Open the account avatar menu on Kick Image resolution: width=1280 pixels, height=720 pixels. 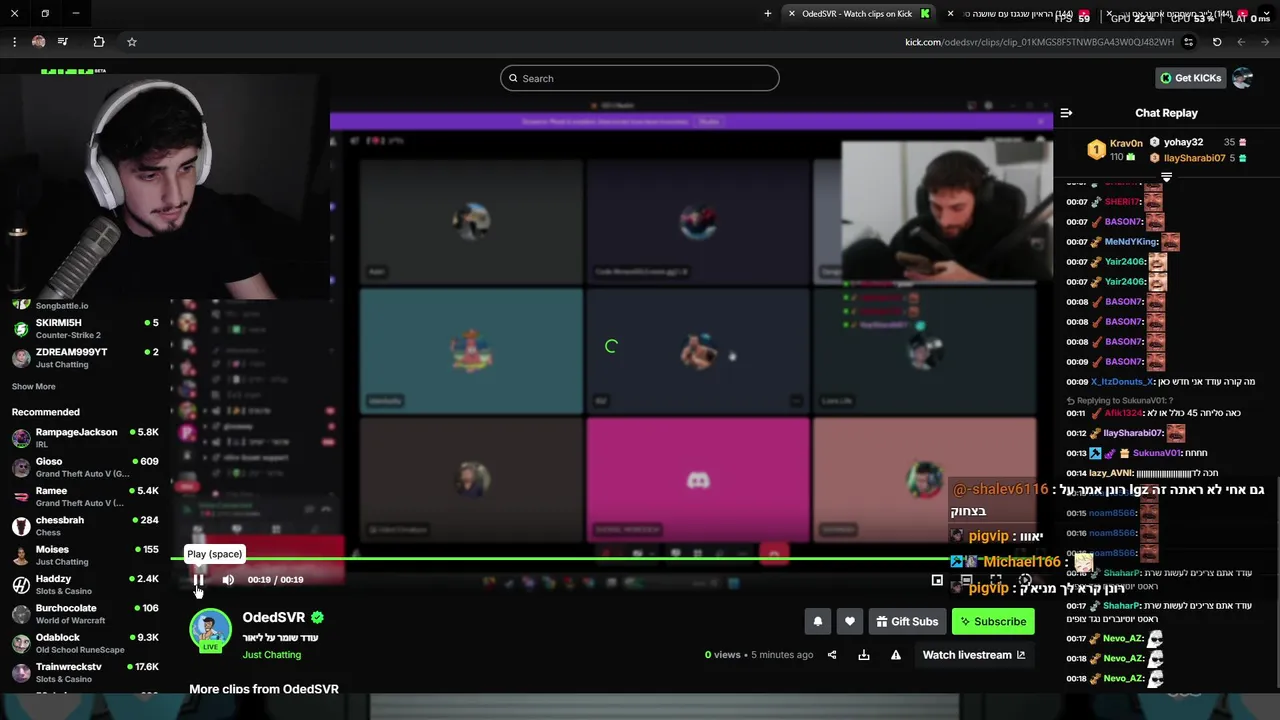tap(1242, 78)
